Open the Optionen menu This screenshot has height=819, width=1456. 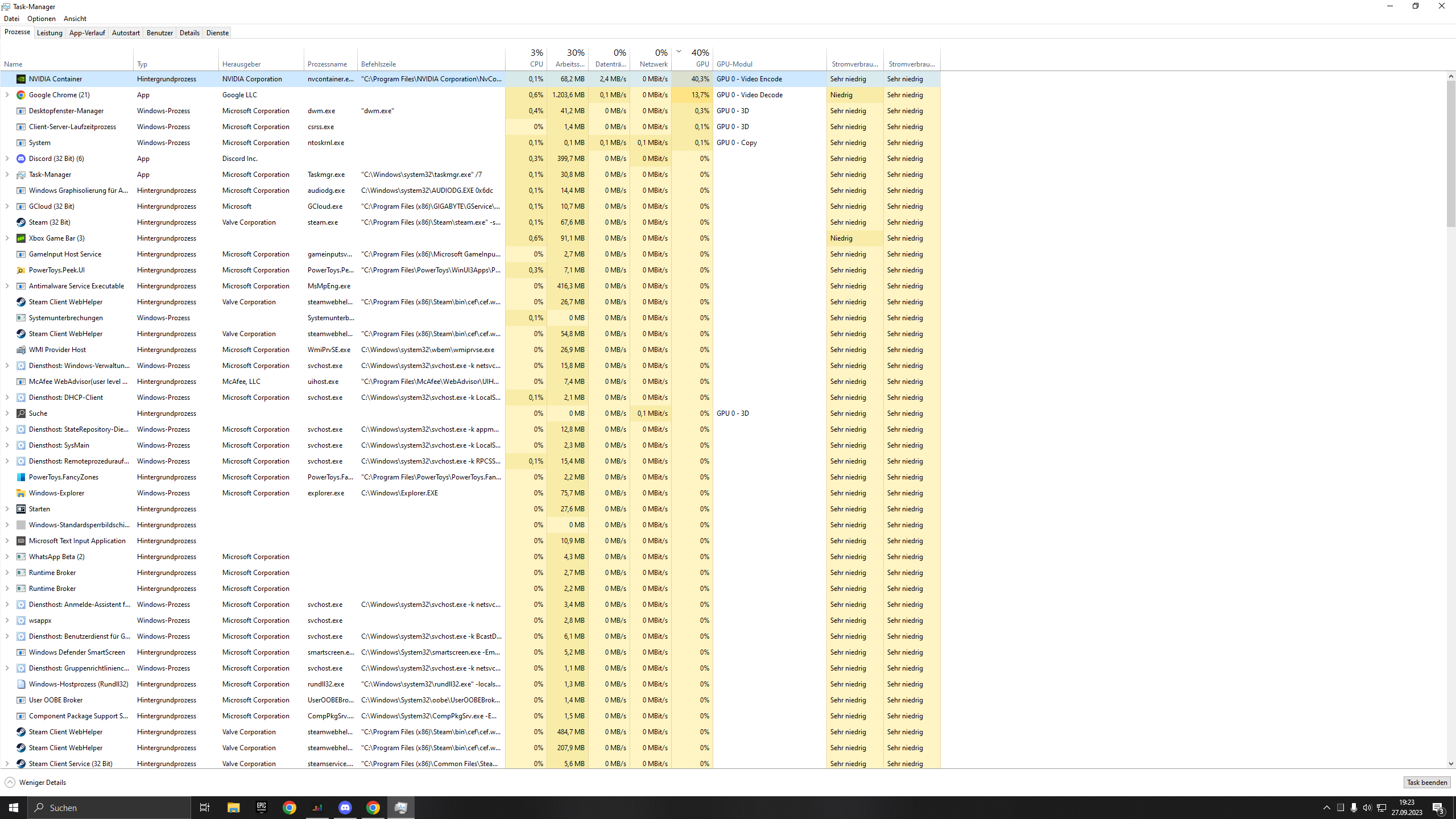[x=41, y=18]
